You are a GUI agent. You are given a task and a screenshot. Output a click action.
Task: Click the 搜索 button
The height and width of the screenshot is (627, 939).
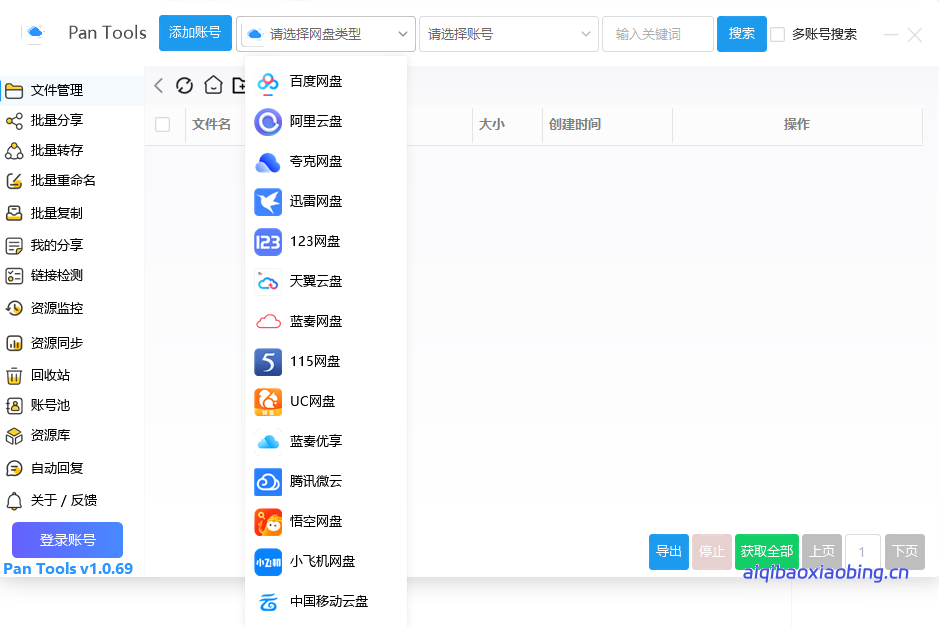tap(741, 34)
